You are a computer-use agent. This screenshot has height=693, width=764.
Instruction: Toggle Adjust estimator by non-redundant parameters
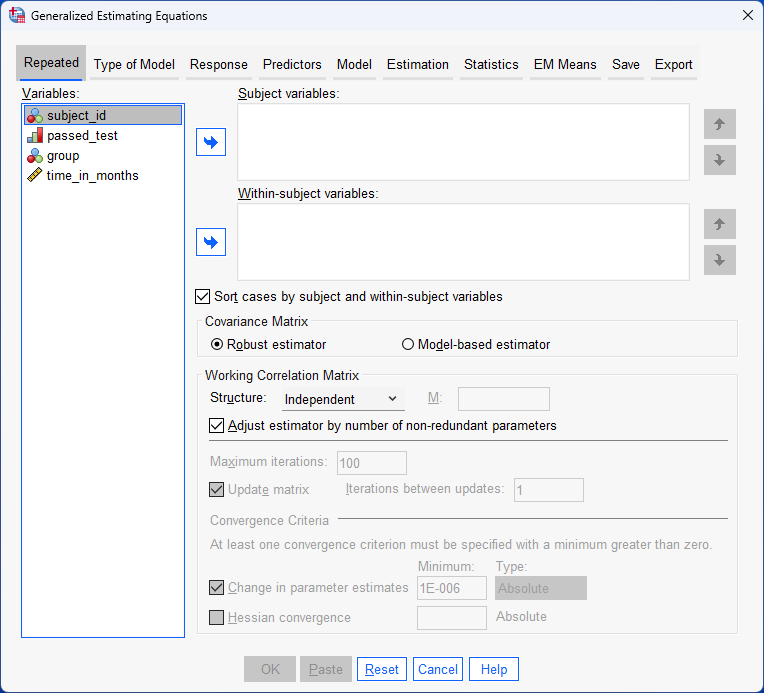[x=216, y=425]
